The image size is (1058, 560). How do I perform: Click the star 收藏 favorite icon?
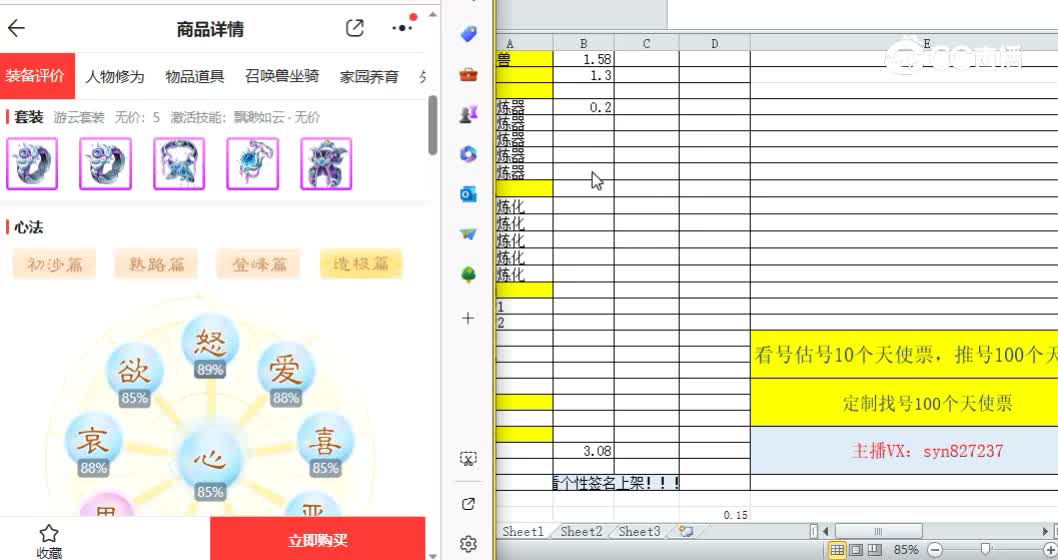click(49, 534)
